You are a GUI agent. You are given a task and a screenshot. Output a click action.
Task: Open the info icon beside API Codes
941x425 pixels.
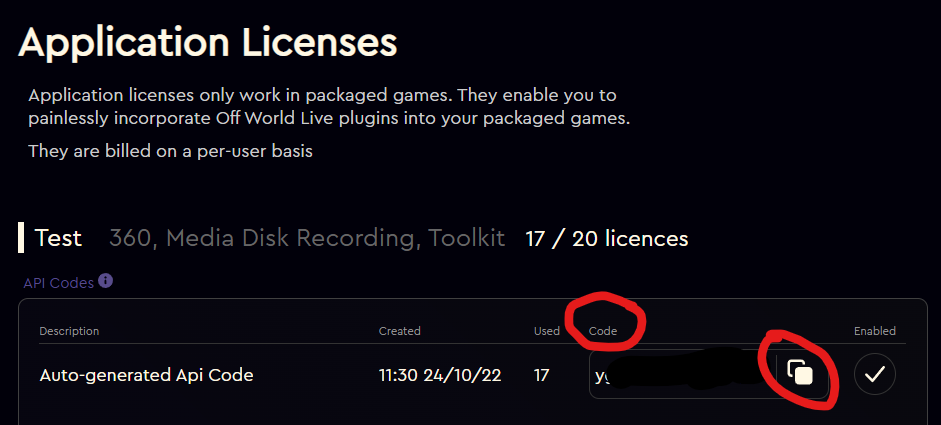pyautogui.click(x=106, y=280)
